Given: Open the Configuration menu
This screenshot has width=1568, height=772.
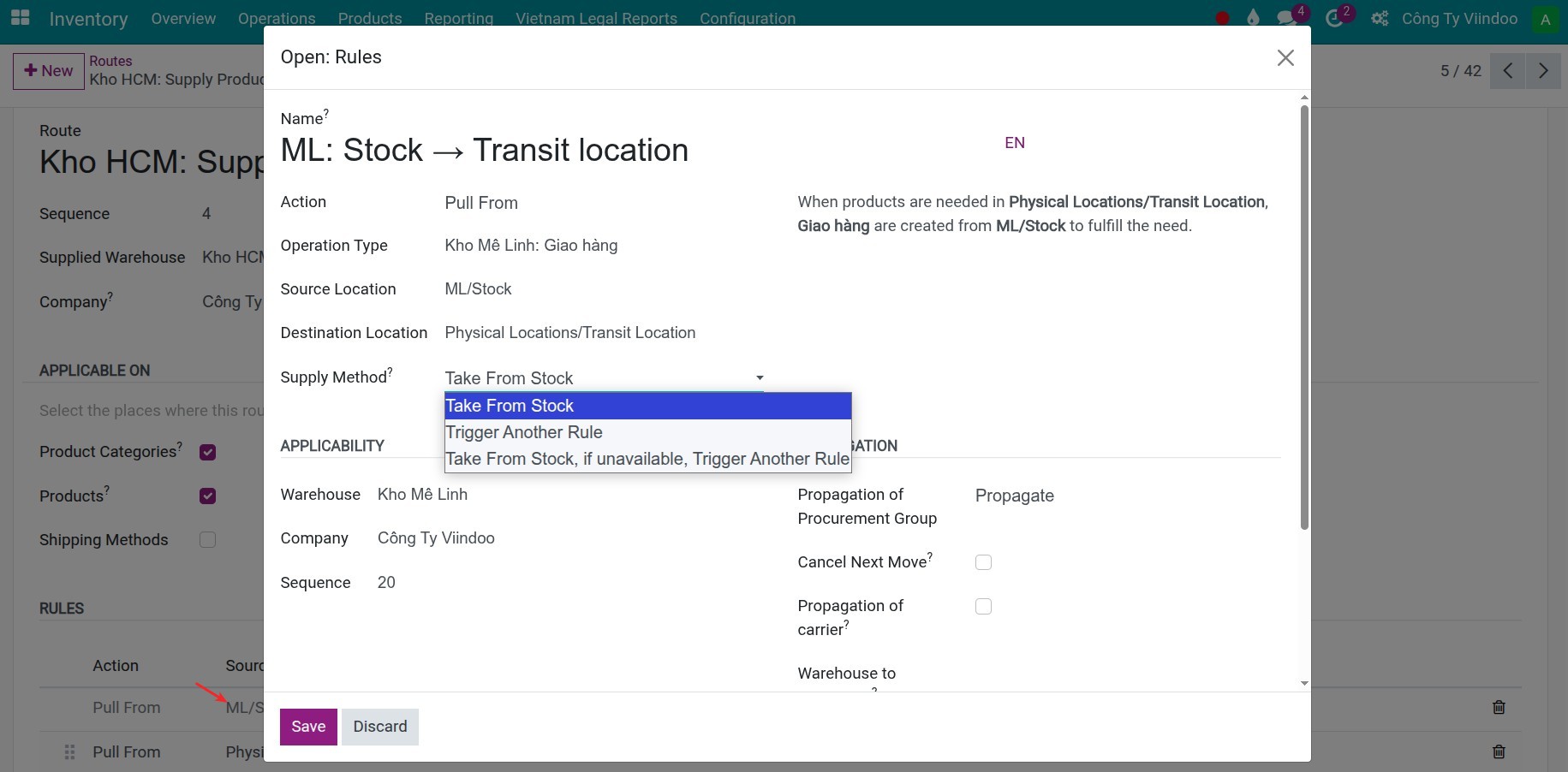Looking at the screenshot, I should 747,18.
